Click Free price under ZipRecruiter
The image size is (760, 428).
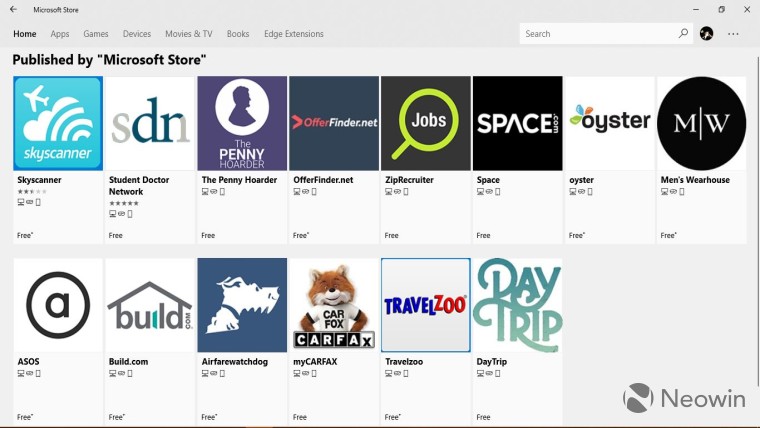392,235
